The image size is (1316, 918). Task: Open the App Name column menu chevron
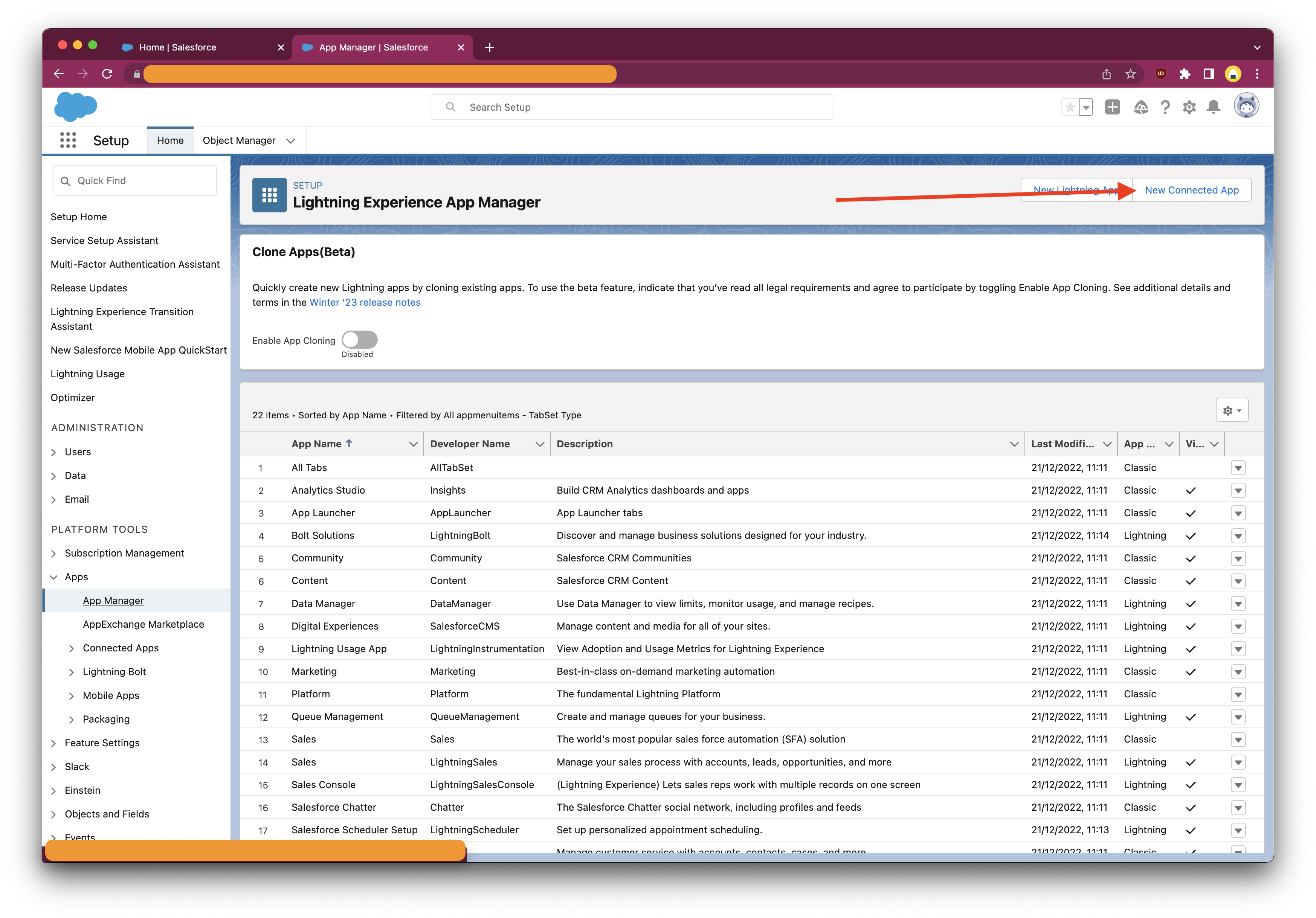[413, 444]
